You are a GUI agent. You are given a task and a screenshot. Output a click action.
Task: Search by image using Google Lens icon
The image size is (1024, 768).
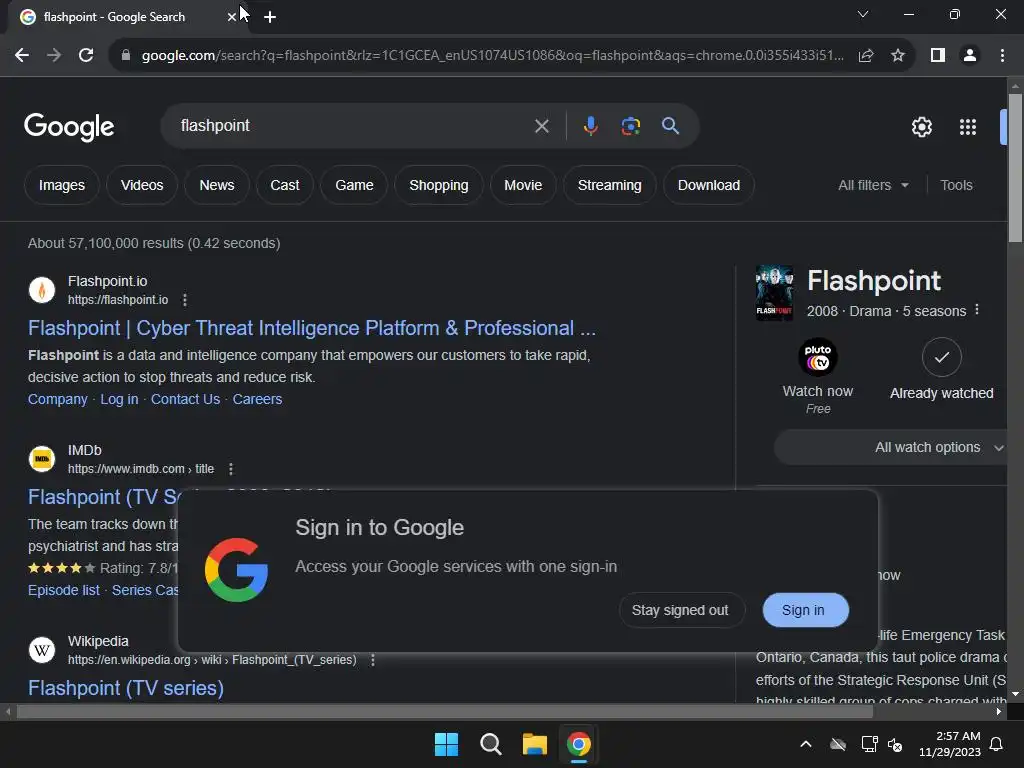coord(630,126)
